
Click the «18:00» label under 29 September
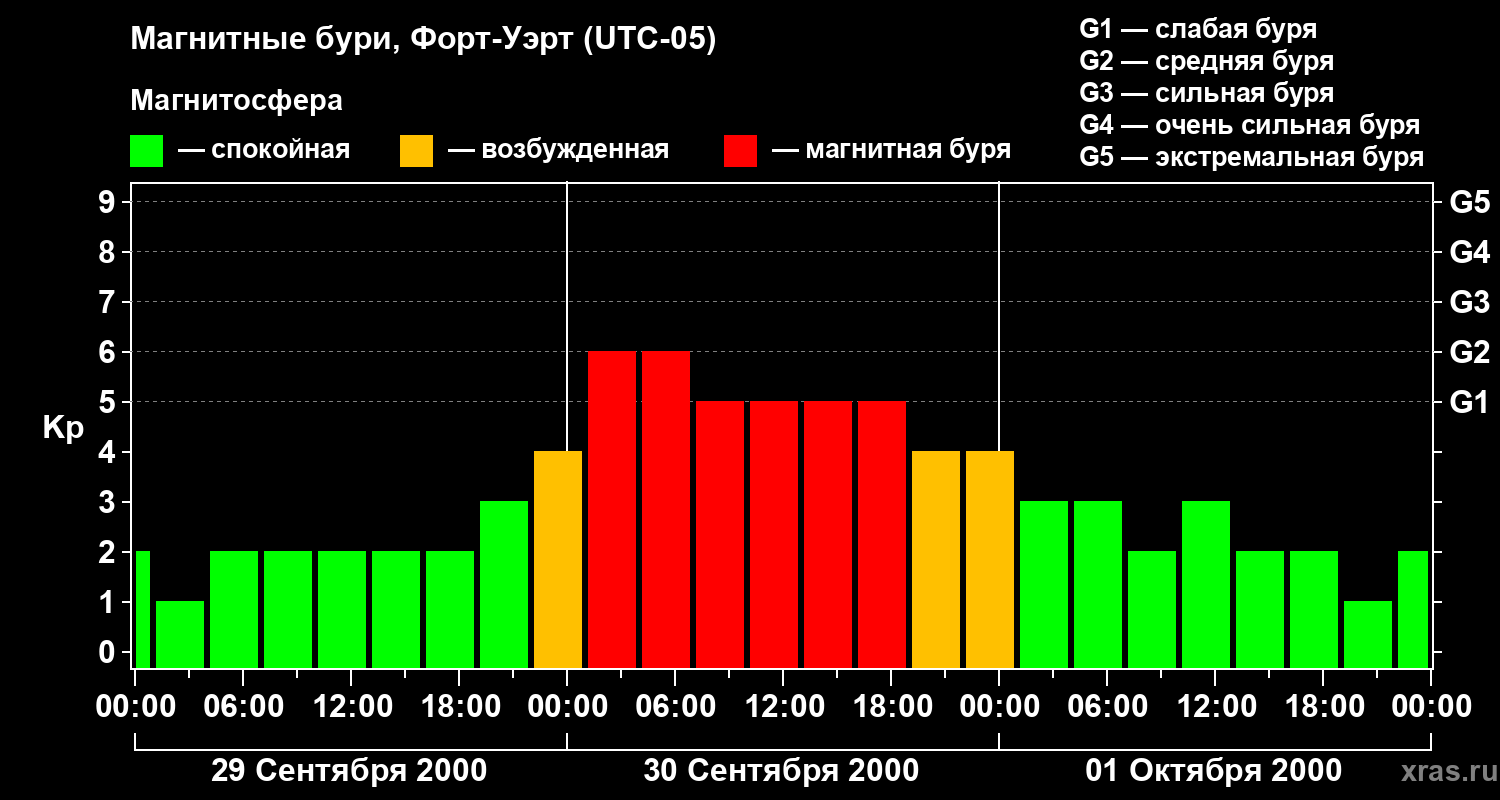(x=459, y=707)
